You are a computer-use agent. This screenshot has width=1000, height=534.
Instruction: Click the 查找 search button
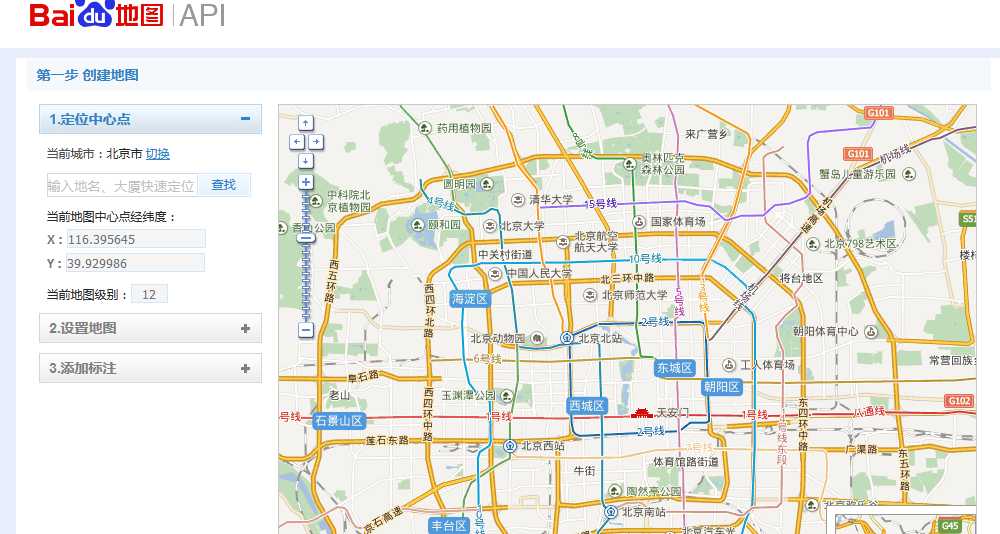[224, 185]
